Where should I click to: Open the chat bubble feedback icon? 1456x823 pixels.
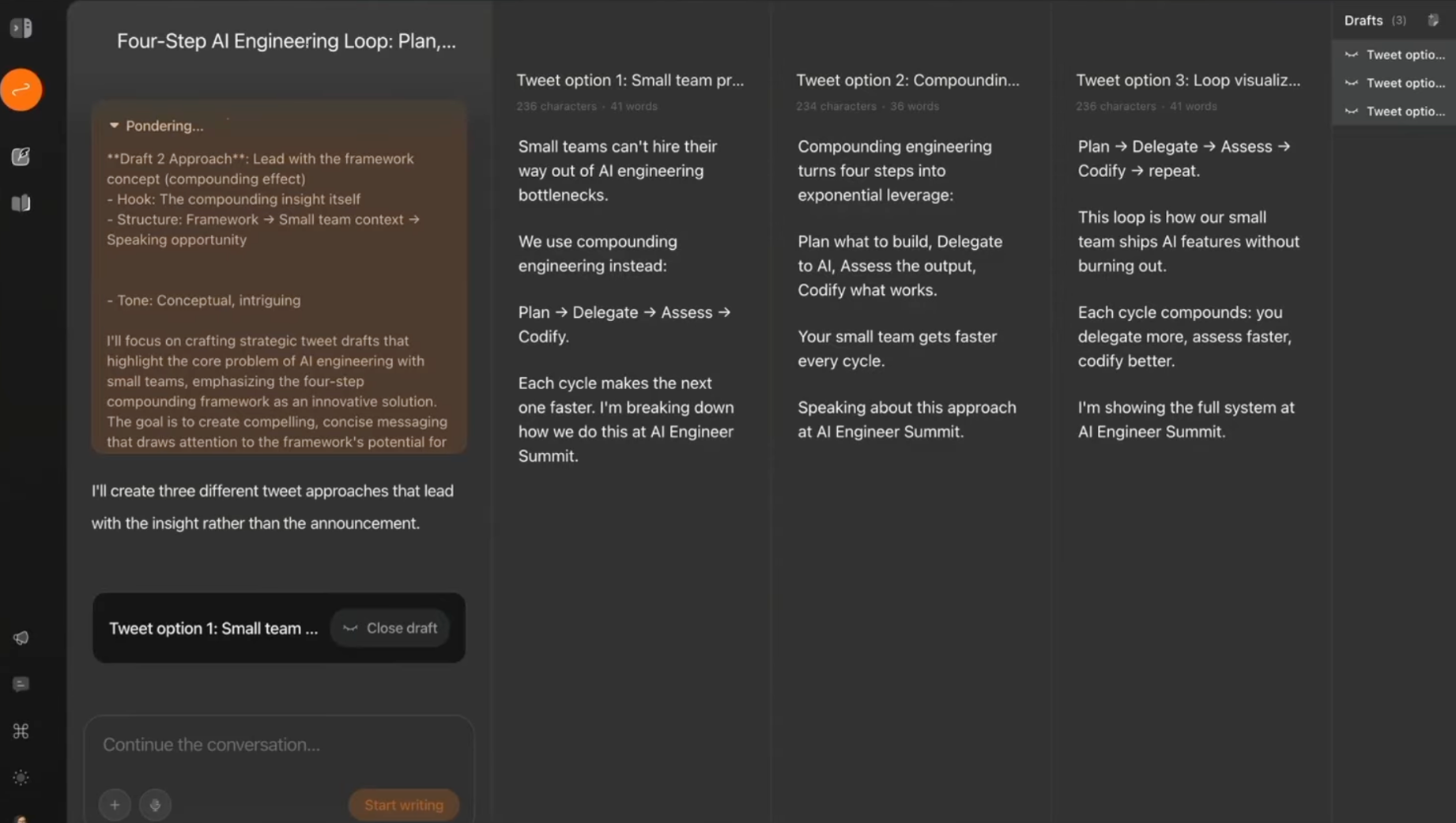tap(21, 684)
